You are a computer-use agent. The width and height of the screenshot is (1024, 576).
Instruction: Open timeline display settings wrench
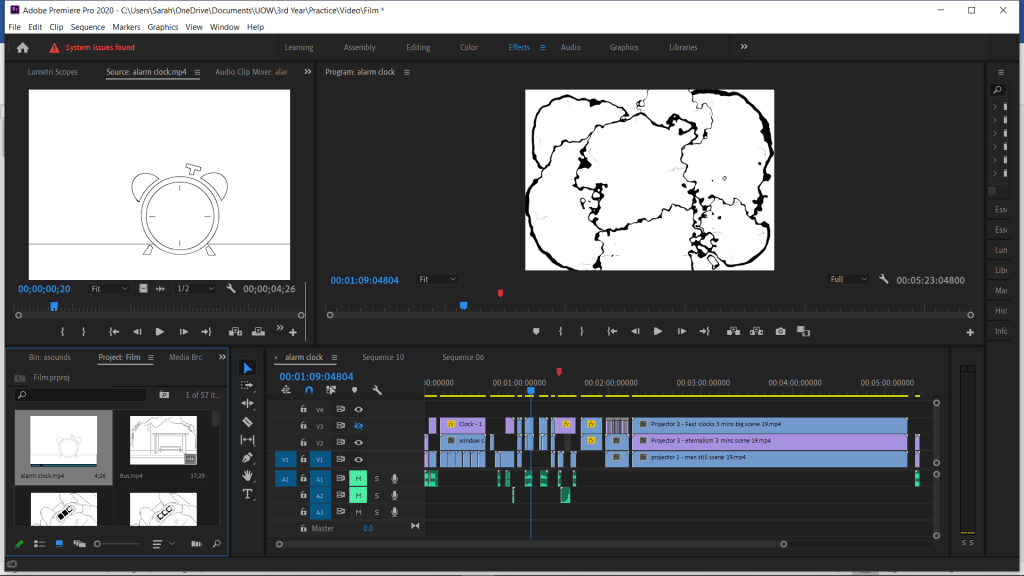[377, 390]
